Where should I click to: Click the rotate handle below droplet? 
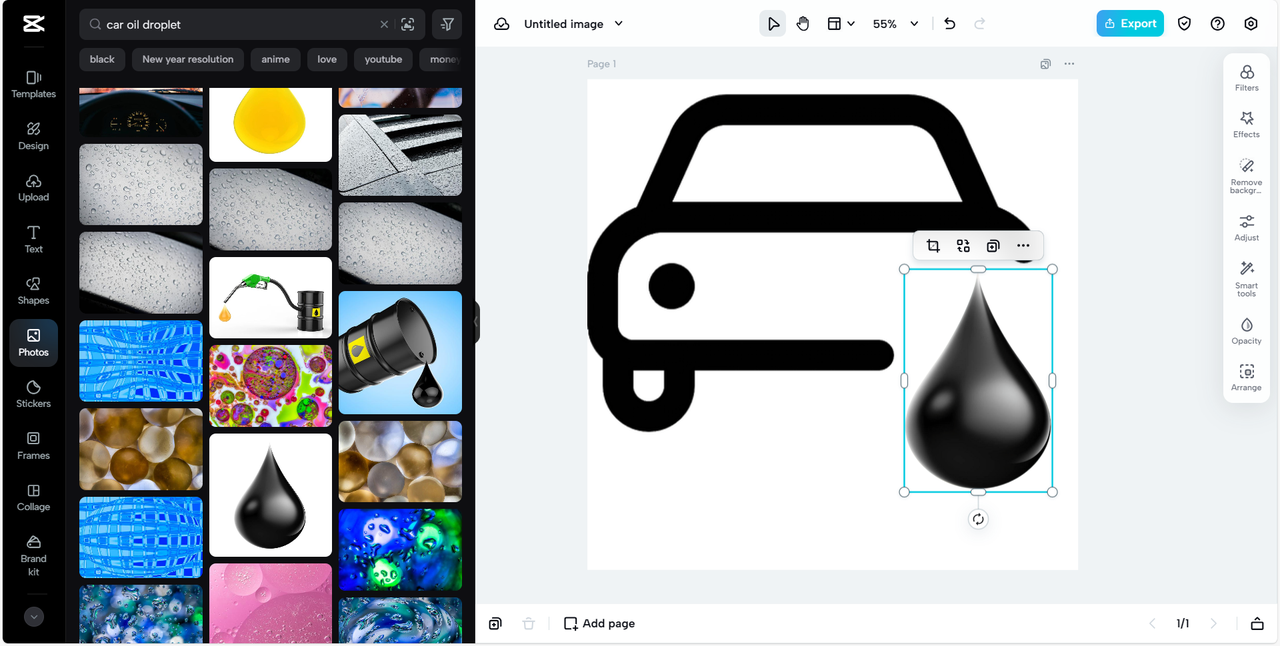(978, 519)
